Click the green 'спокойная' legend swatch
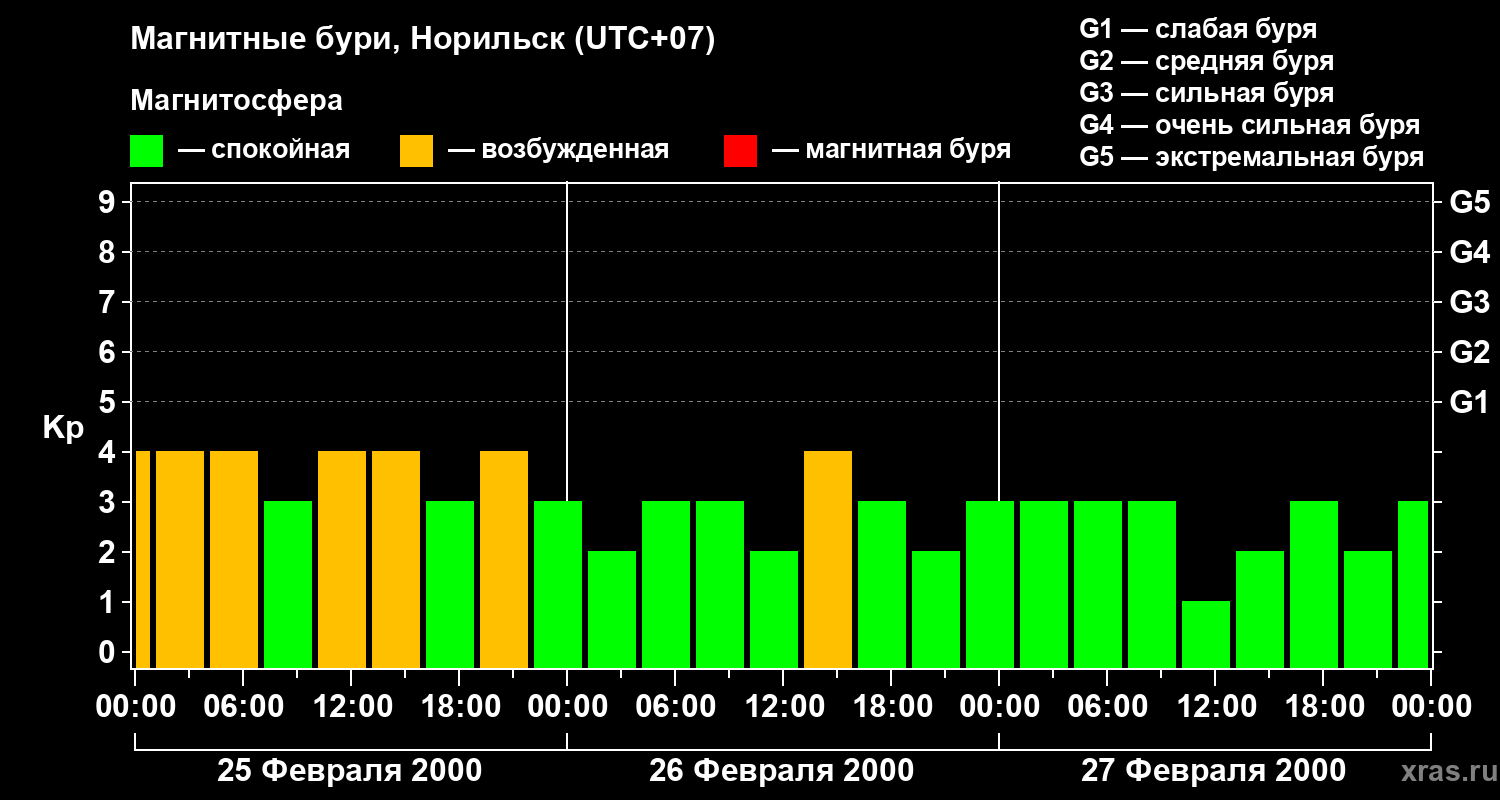This screenshot has height=800, width=1500. point(146,151)
